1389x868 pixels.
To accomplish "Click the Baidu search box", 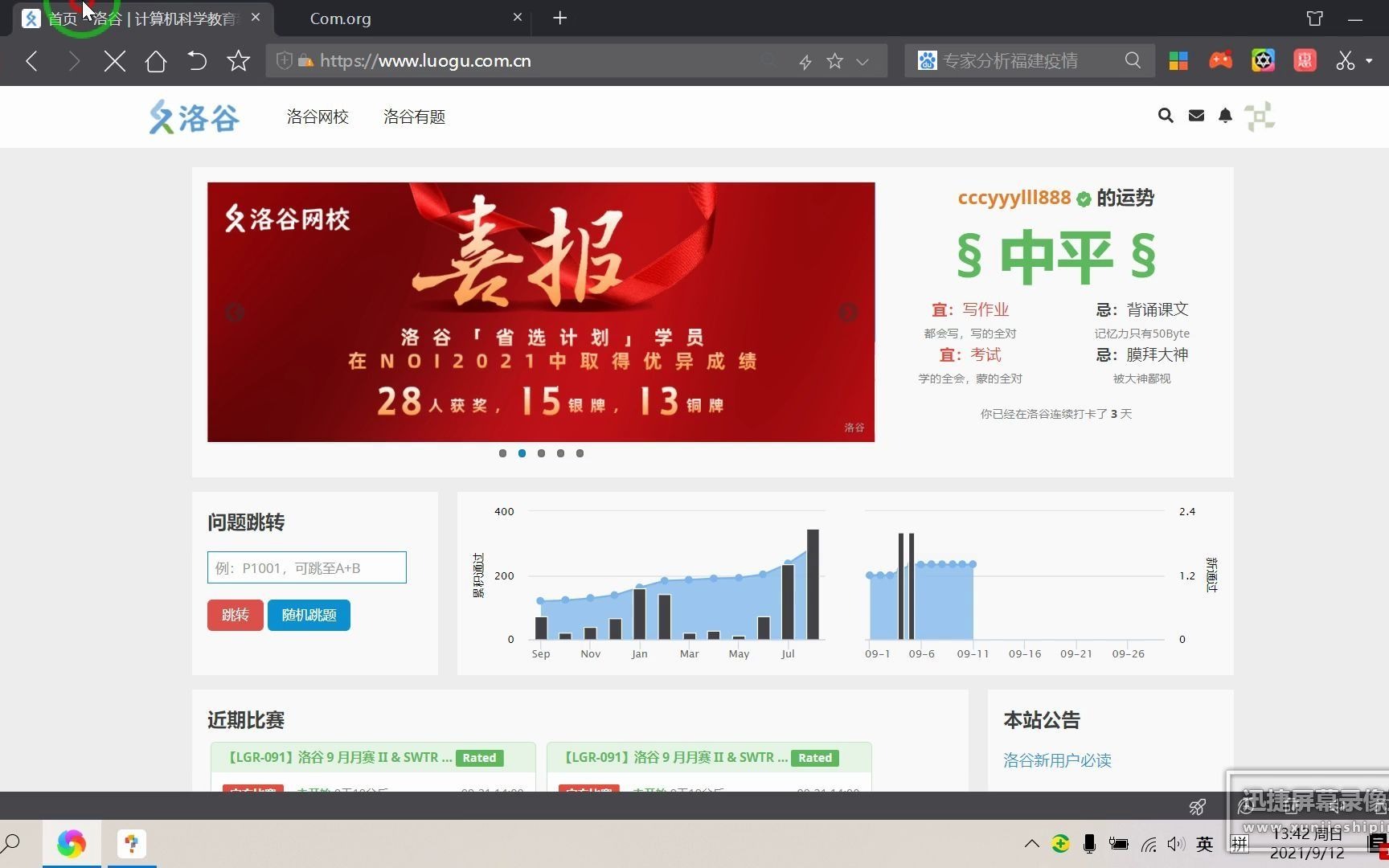I will point(1029,61).
